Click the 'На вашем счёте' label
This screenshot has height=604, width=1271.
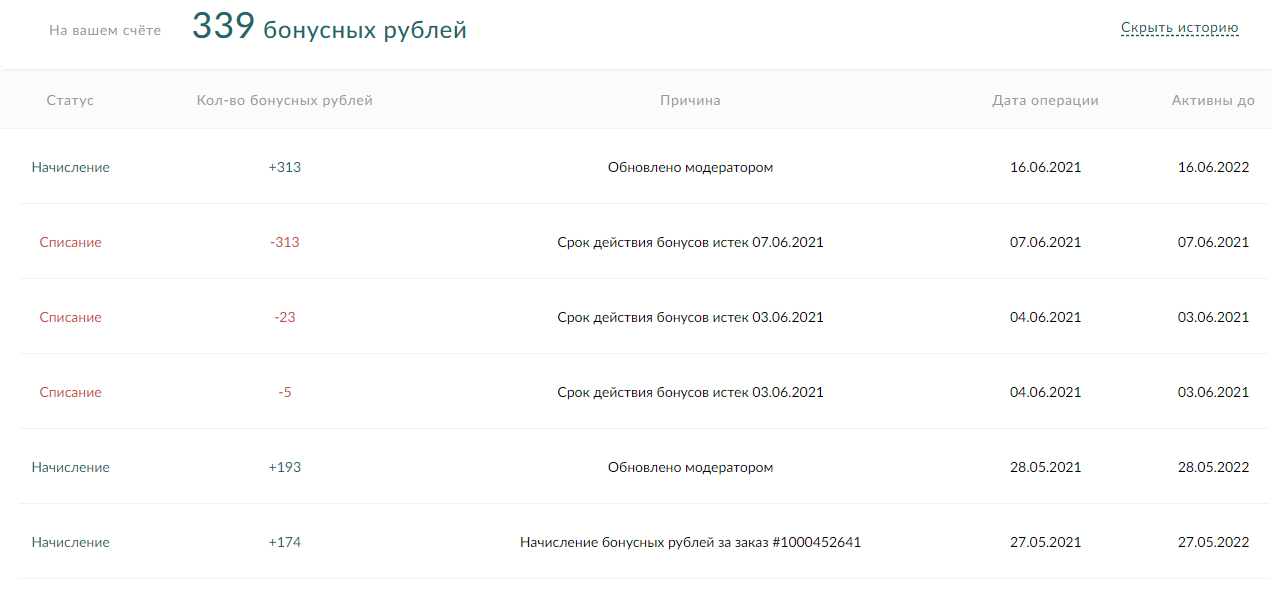105,31
